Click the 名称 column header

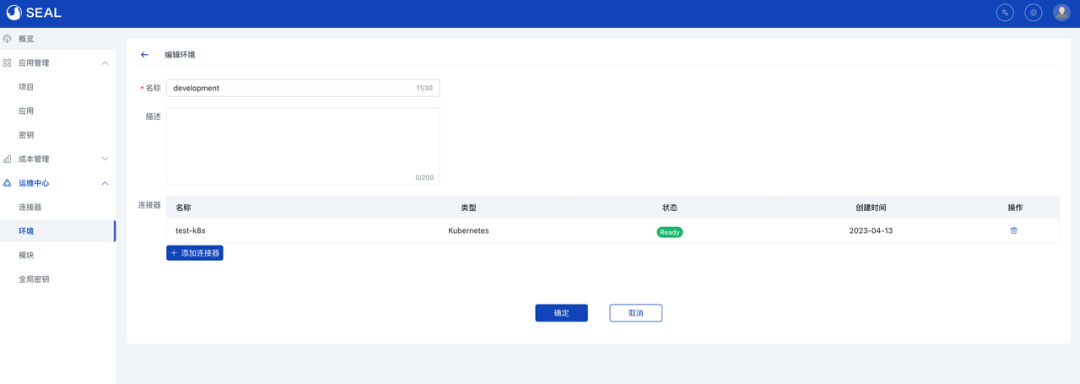click(183, 208)
